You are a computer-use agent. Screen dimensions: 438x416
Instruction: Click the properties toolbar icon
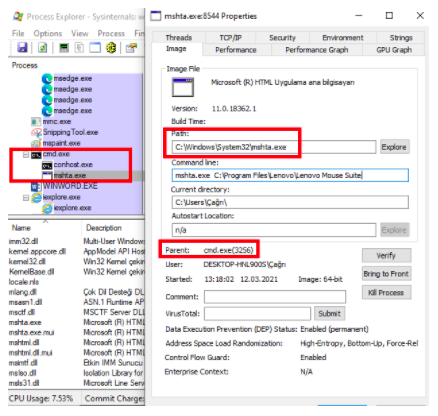click(x=131, y=48)
